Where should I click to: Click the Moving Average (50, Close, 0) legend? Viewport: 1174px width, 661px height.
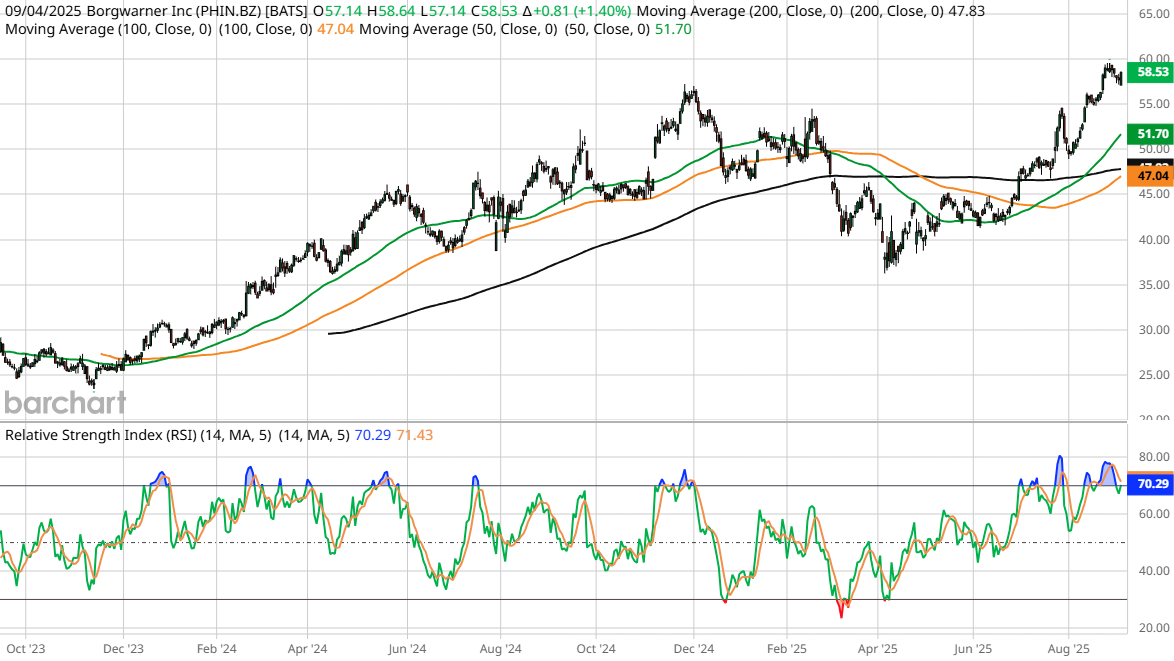(x=458, y=29)
